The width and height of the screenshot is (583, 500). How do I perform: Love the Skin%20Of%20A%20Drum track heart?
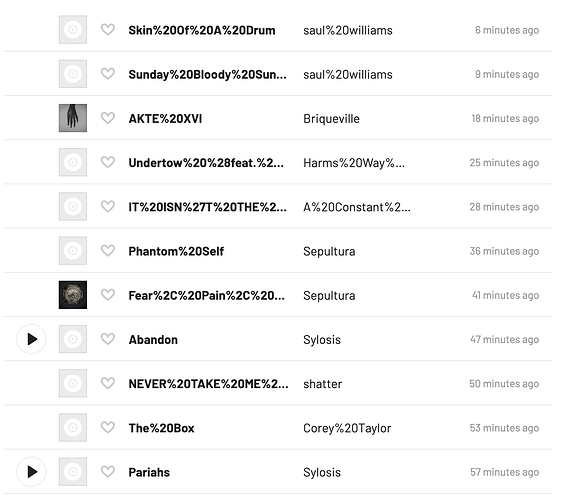pos(108,29)
